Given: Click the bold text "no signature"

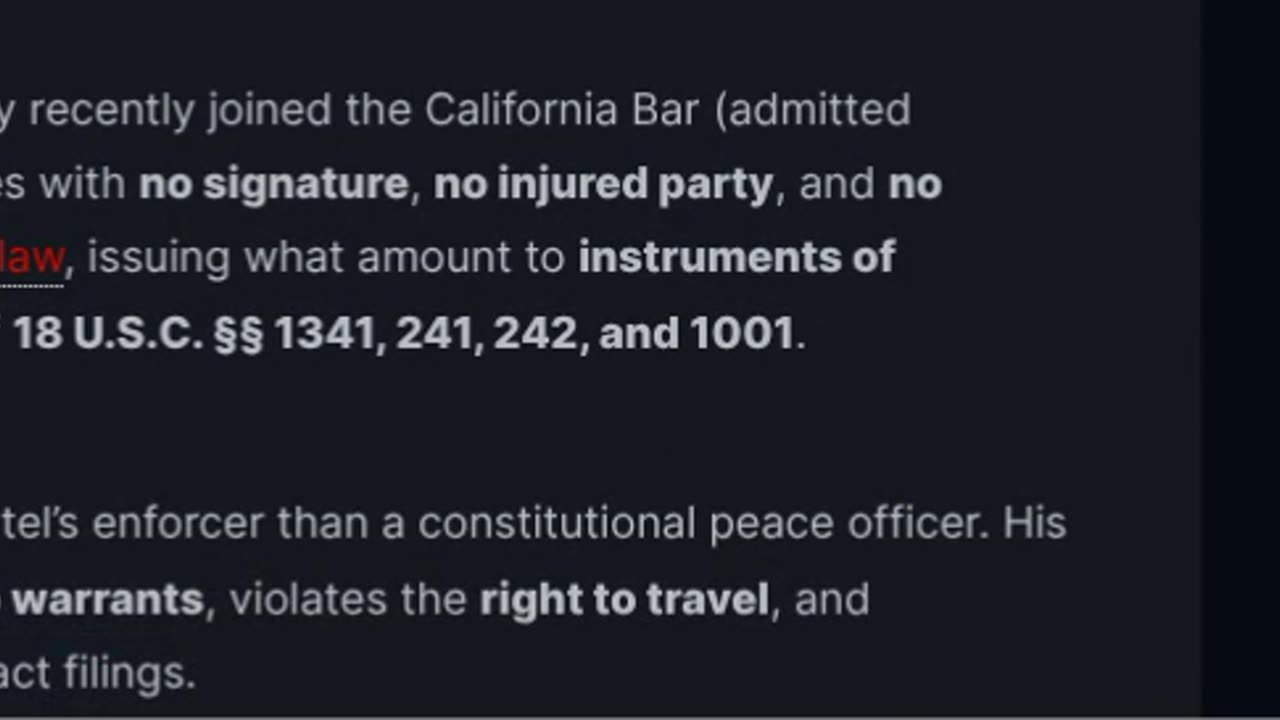Looking at the screenshot, I should pos(273,184).
